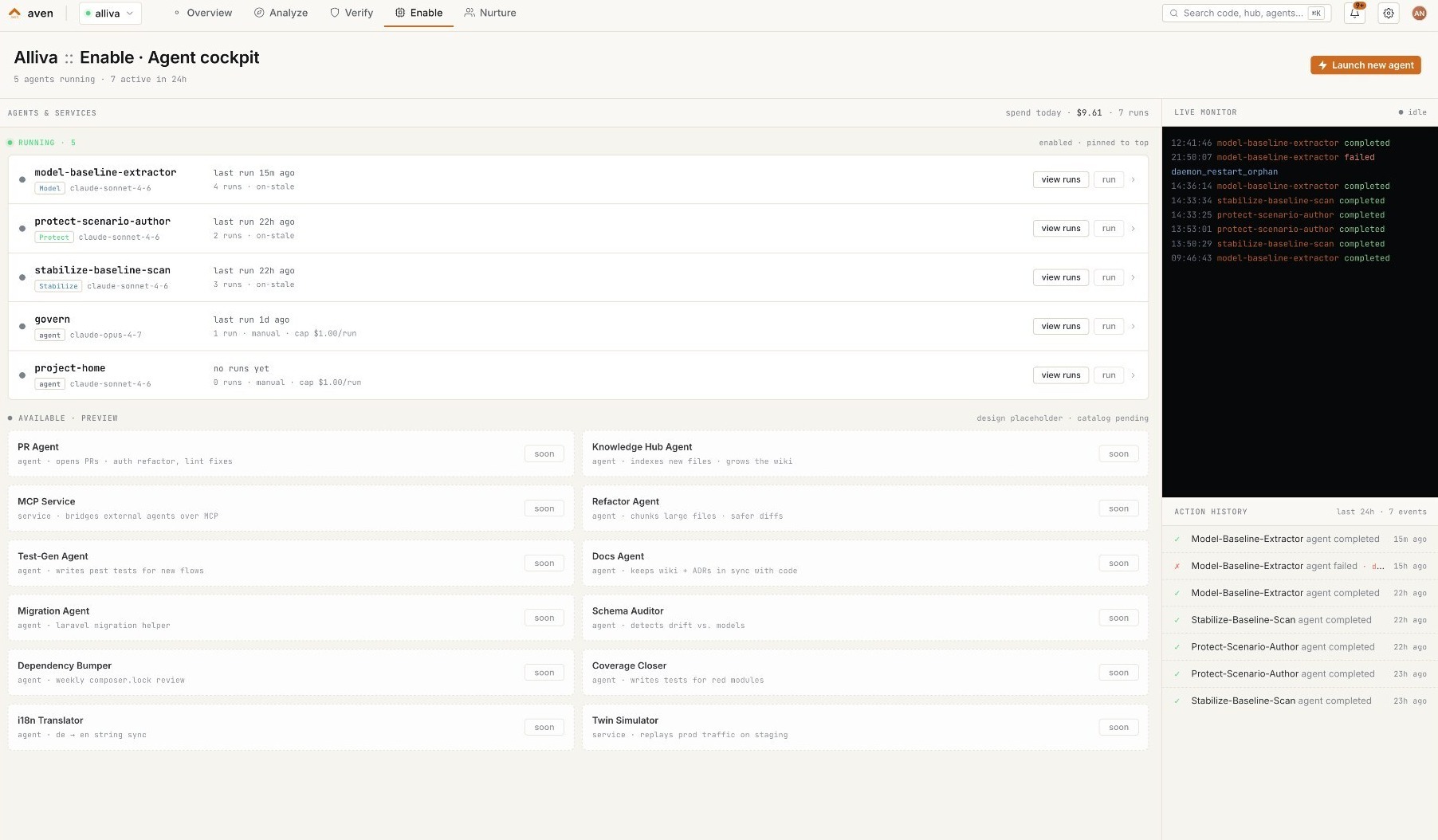Click the aven logo icon
Viewport: 1438px width, 840px height.
[x=14, y=13]
